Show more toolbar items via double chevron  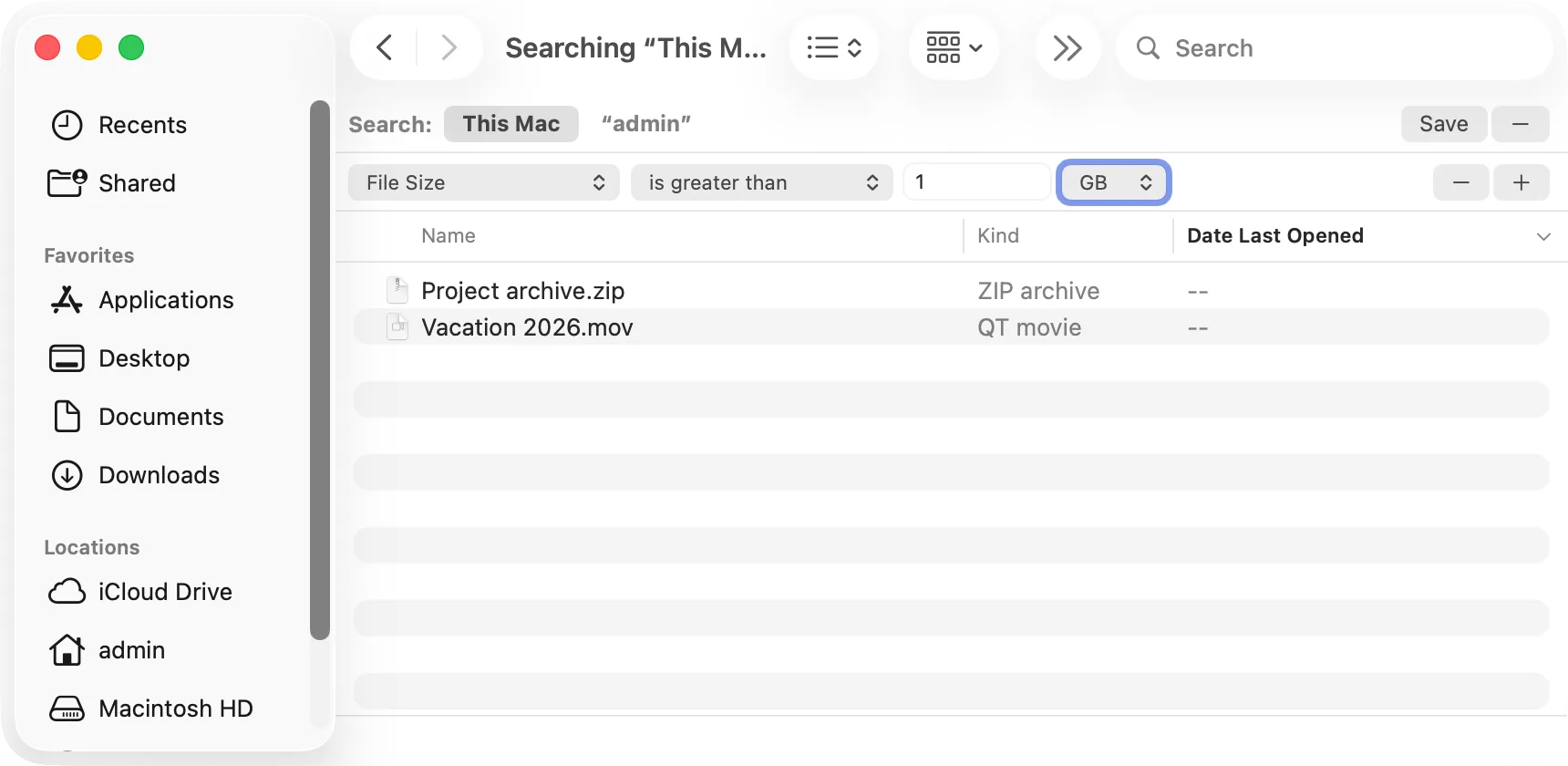pyautogui.click(x=1068, y=47)
